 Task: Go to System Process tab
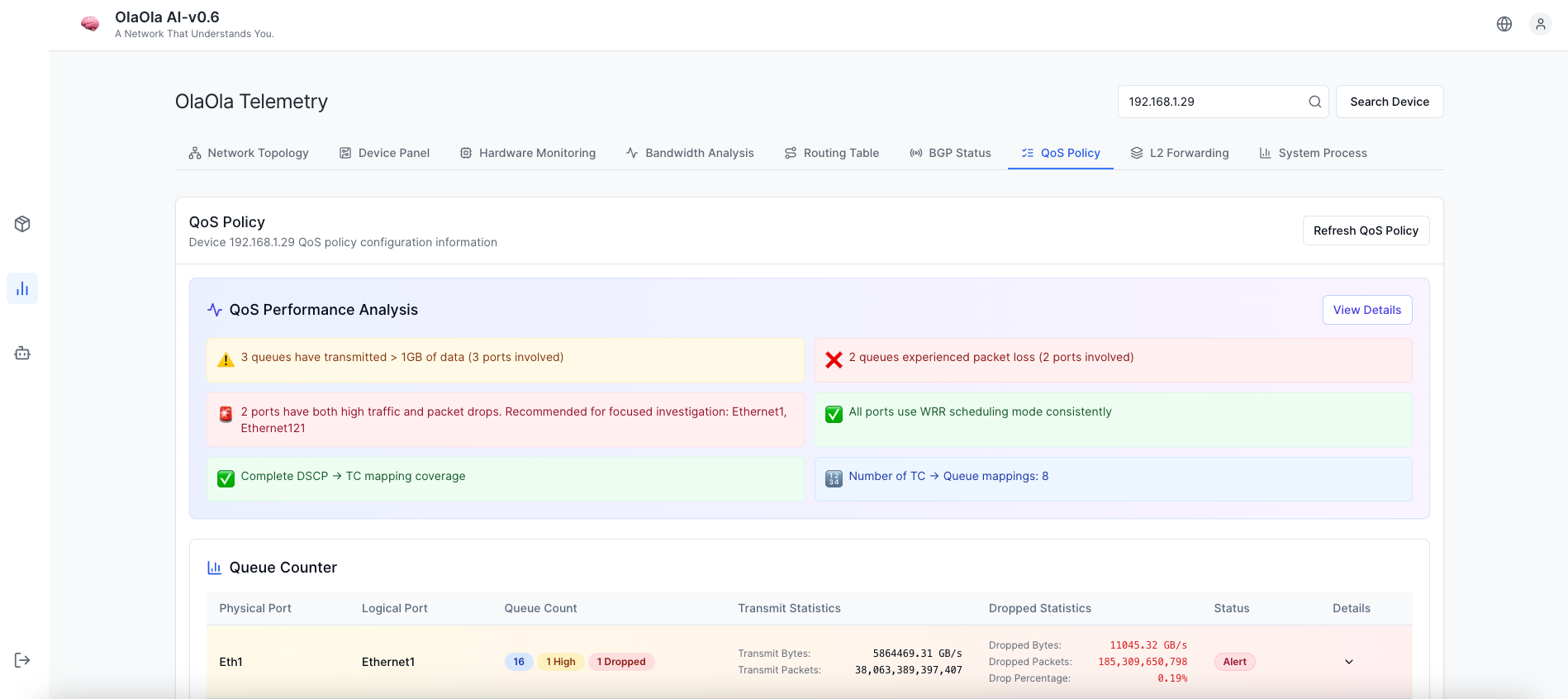[1313, 153]
